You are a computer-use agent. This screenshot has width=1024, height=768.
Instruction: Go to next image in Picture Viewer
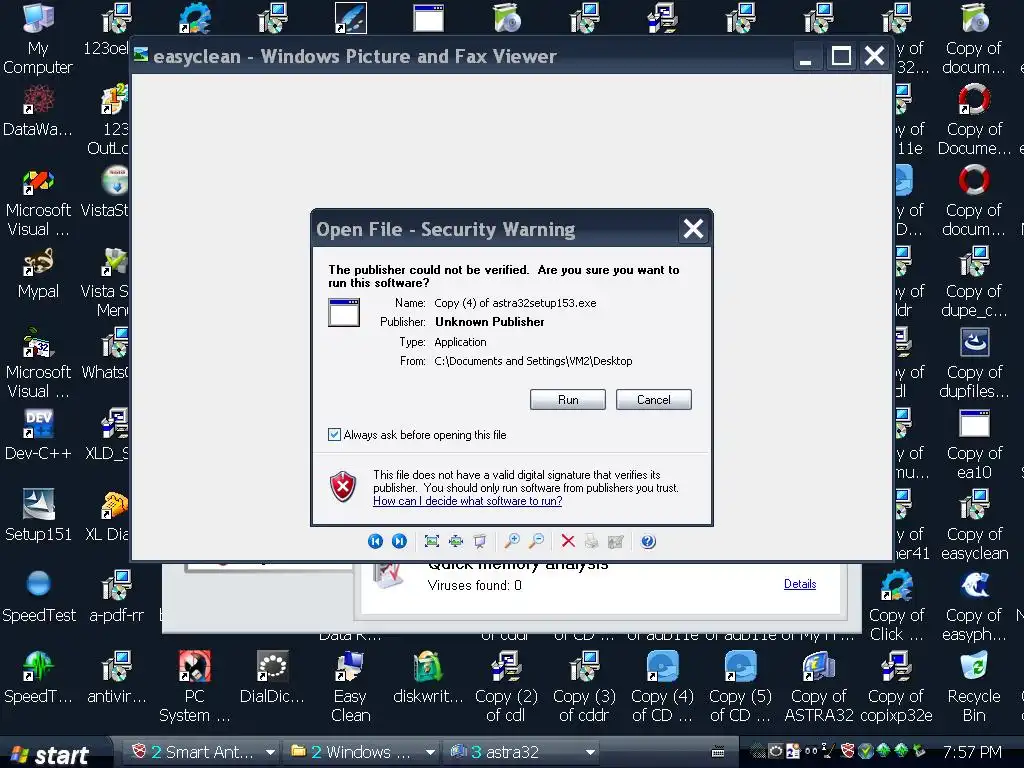399,541
